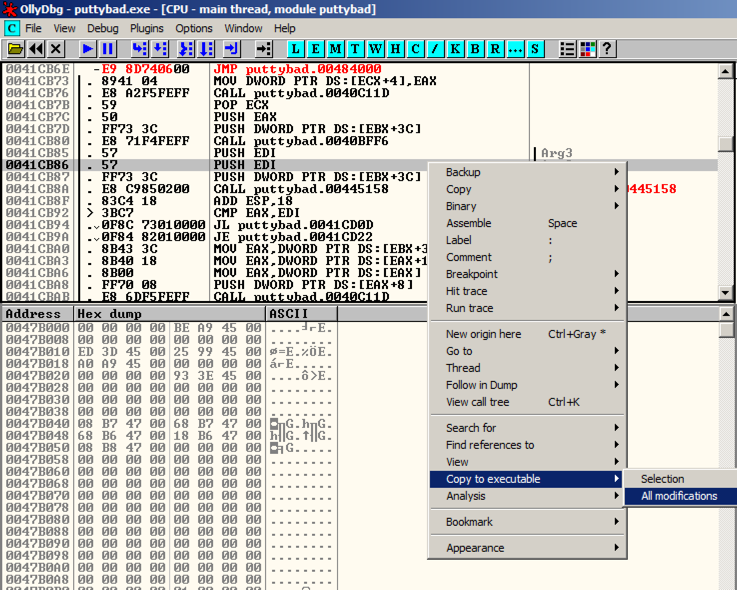Open the Options menu
Screen dimensions: 737x590
[x=194, y=28]
